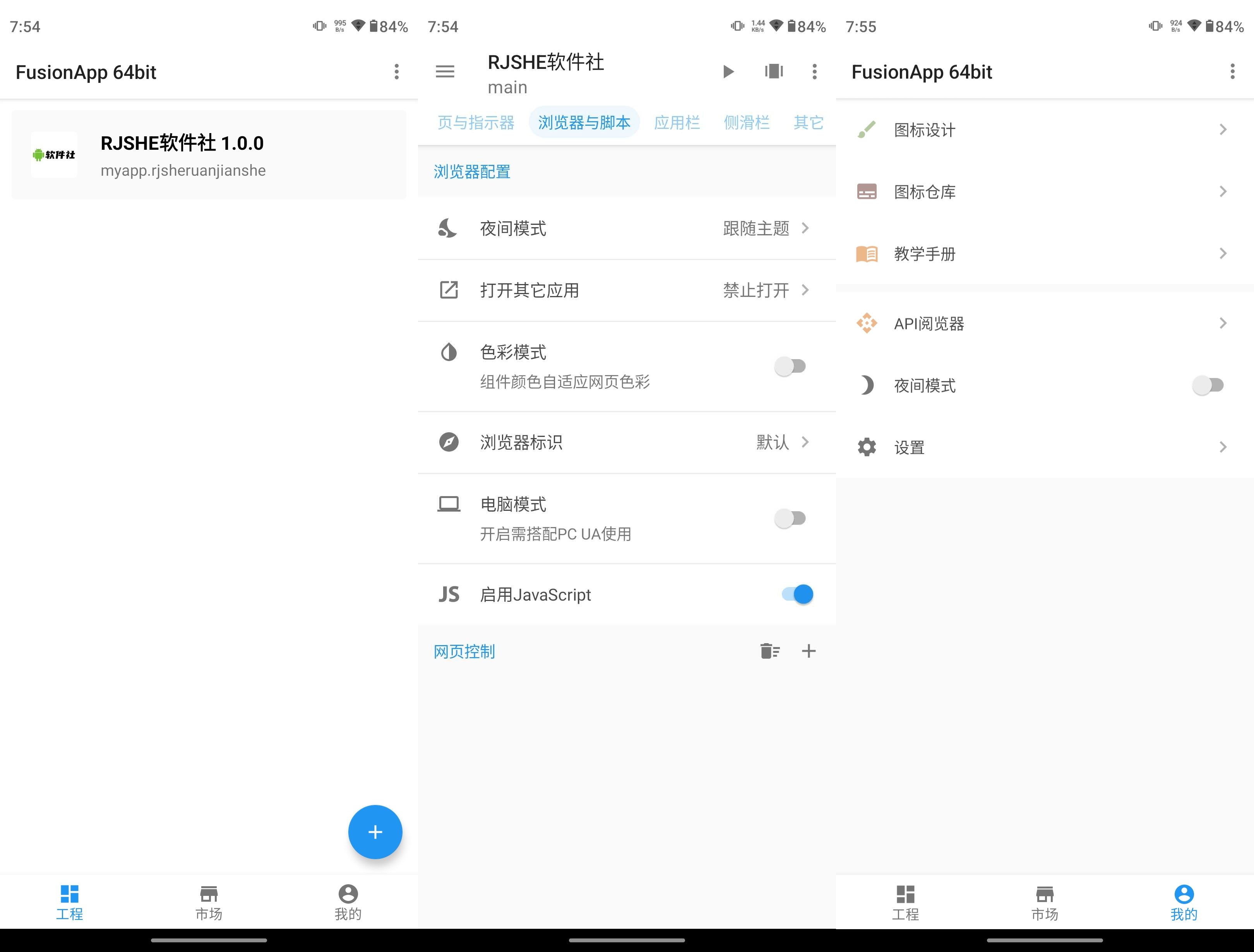1254x952 pixels.
Task: Select 我的 tab in left screen bottom bar
Action: [x=348, y=902]
